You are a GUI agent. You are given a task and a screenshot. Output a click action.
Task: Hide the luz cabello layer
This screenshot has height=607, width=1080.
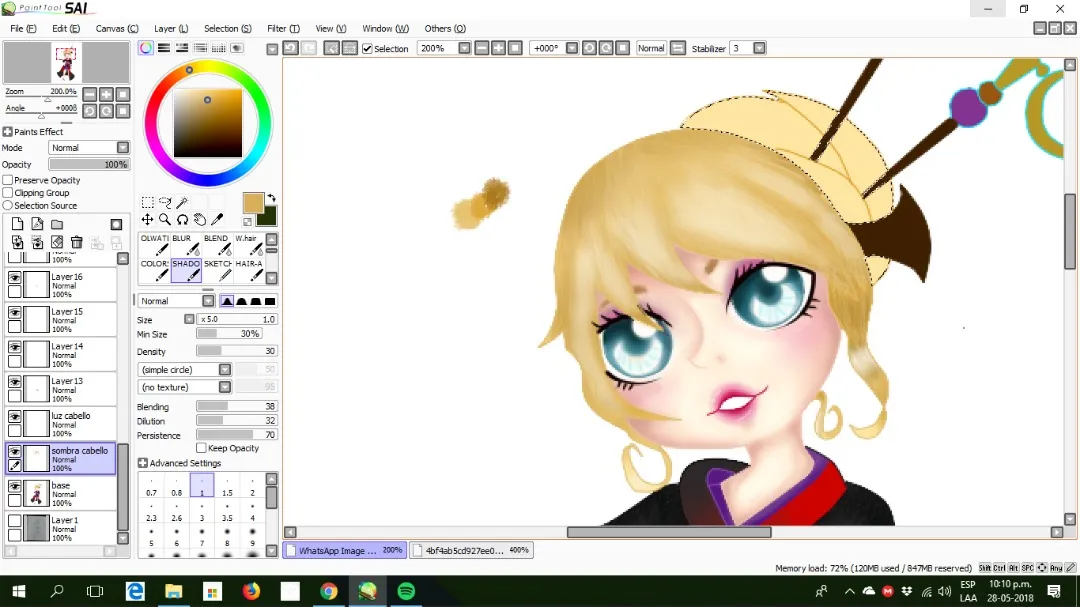[x=14, y=416]
